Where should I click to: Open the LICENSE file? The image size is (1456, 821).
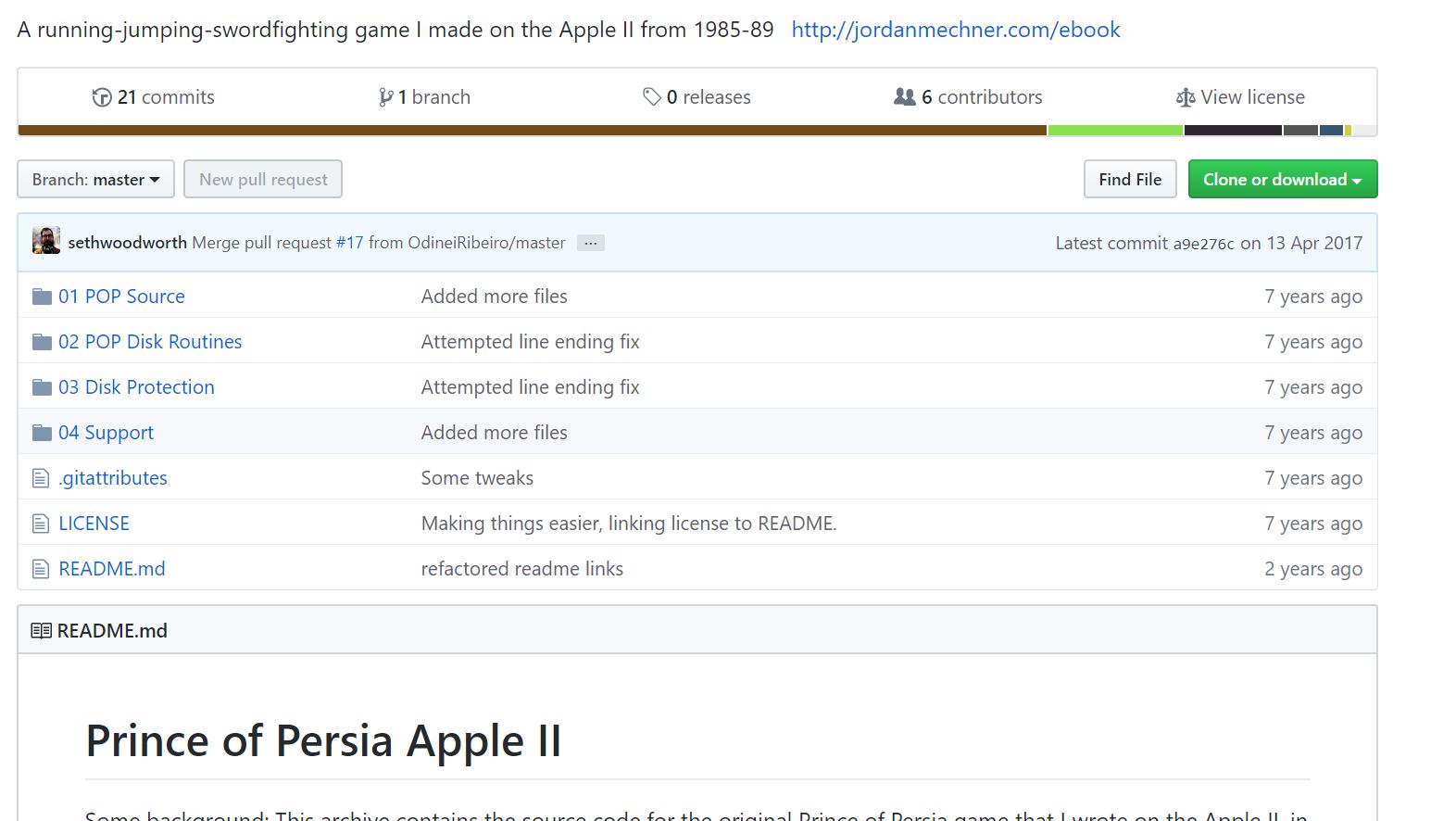point(94,524)
